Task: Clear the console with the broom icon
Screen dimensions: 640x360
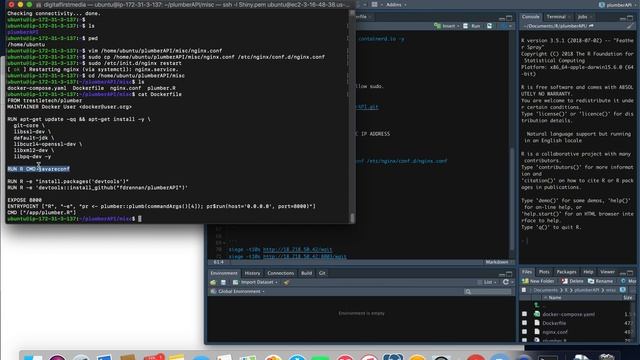Action: (x=630, y=26)
